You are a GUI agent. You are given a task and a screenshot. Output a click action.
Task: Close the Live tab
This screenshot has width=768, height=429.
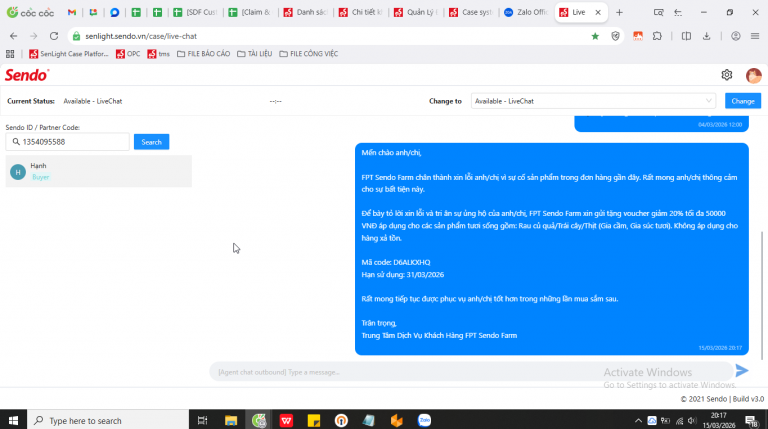598,12
